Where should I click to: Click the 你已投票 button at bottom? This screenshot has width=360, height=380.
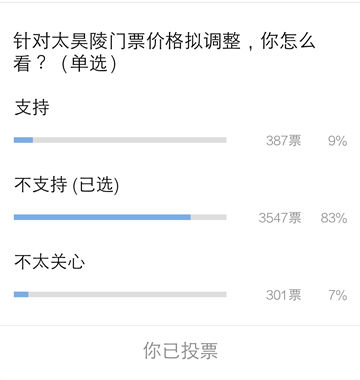(x=180, y=350)
